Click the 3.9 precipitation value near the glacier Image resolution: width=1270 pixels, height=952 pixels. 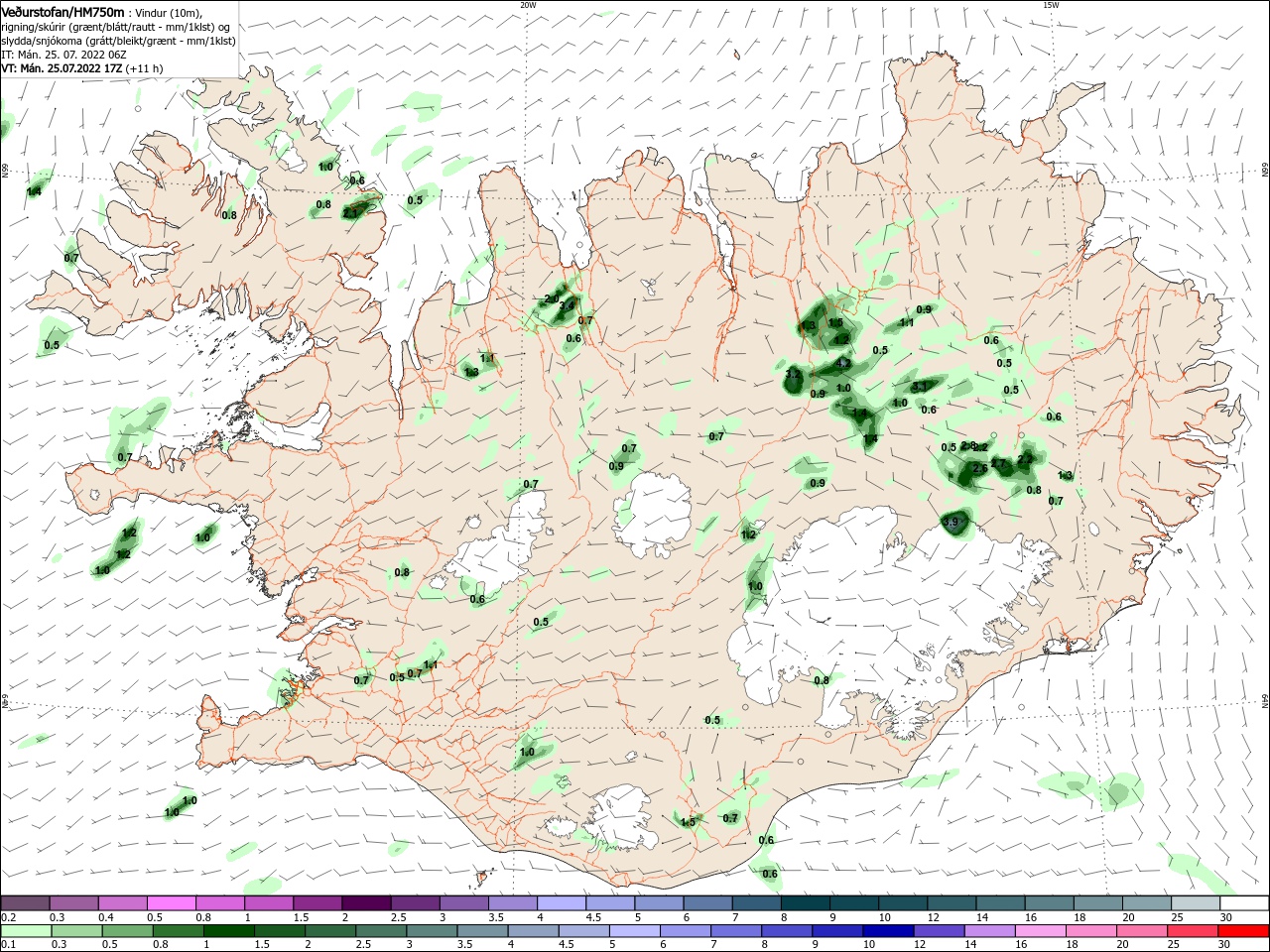point(952,522)
